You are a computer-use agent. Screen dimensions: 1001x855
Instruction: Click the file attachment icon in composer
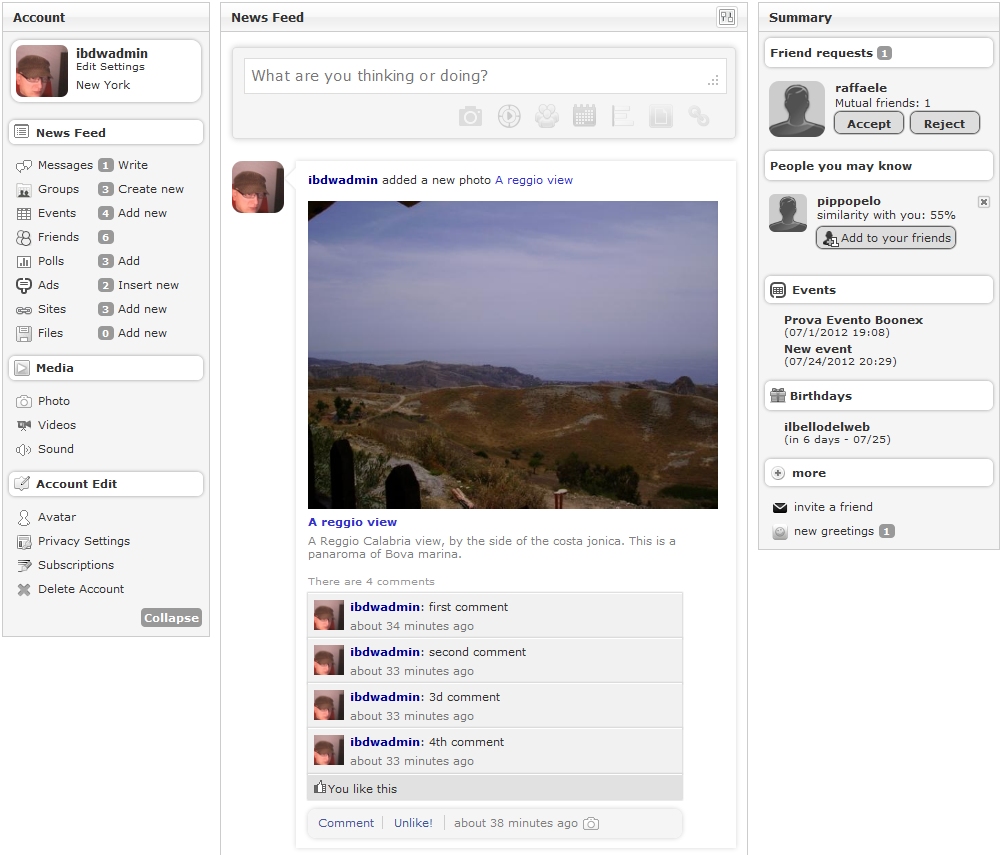[660, 117]
